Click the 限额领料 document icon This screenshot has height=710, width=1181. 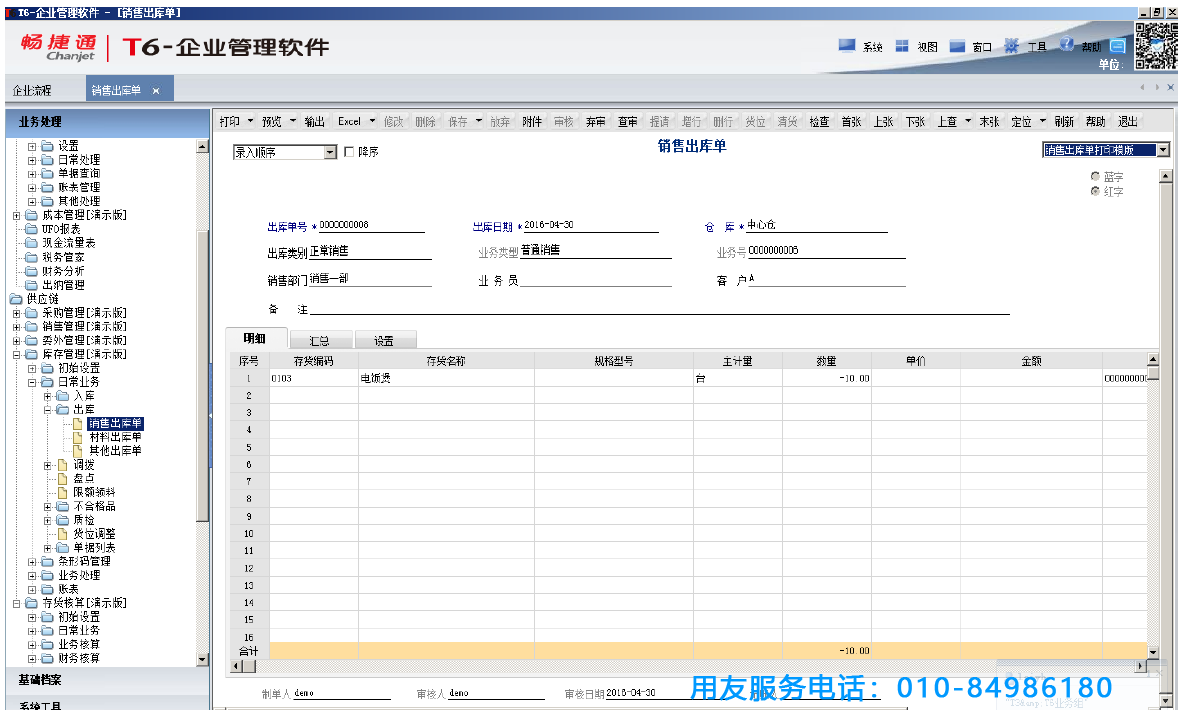coord(63,492)
